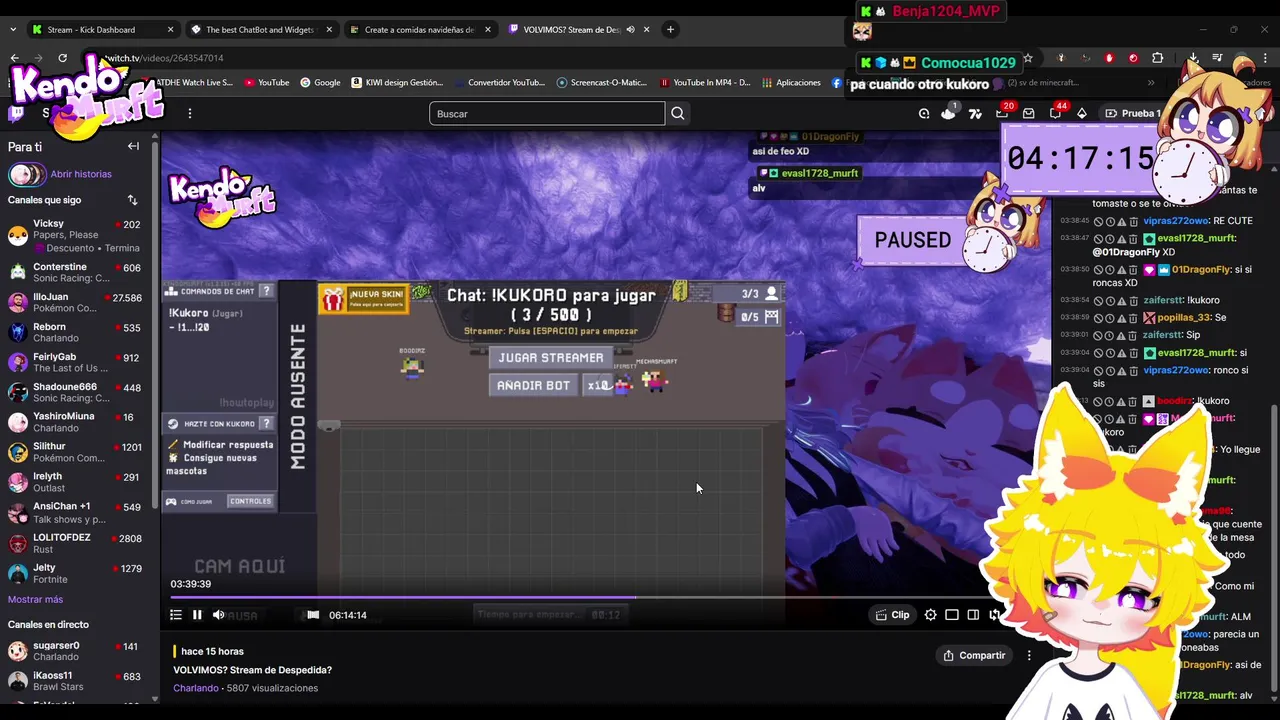Screen dimensions: 1280x720
Task: Open the video chapters list icon
Action: (x=175, y=615)
